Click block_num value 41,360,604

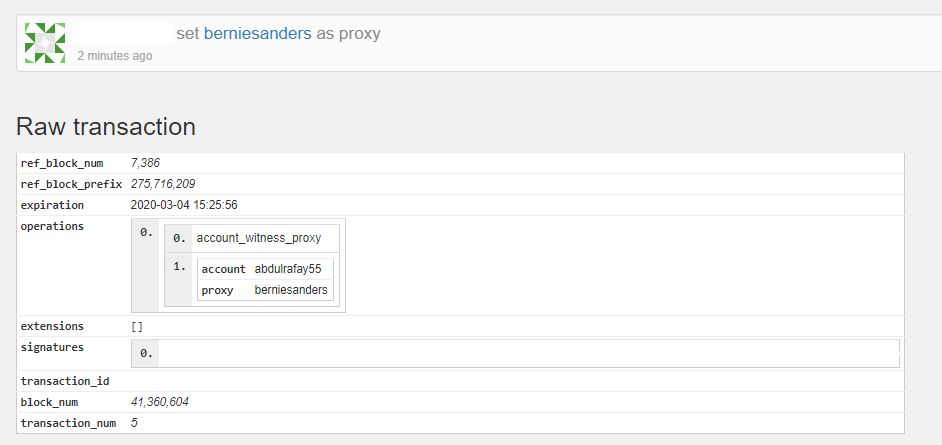(x=160, y=402)
